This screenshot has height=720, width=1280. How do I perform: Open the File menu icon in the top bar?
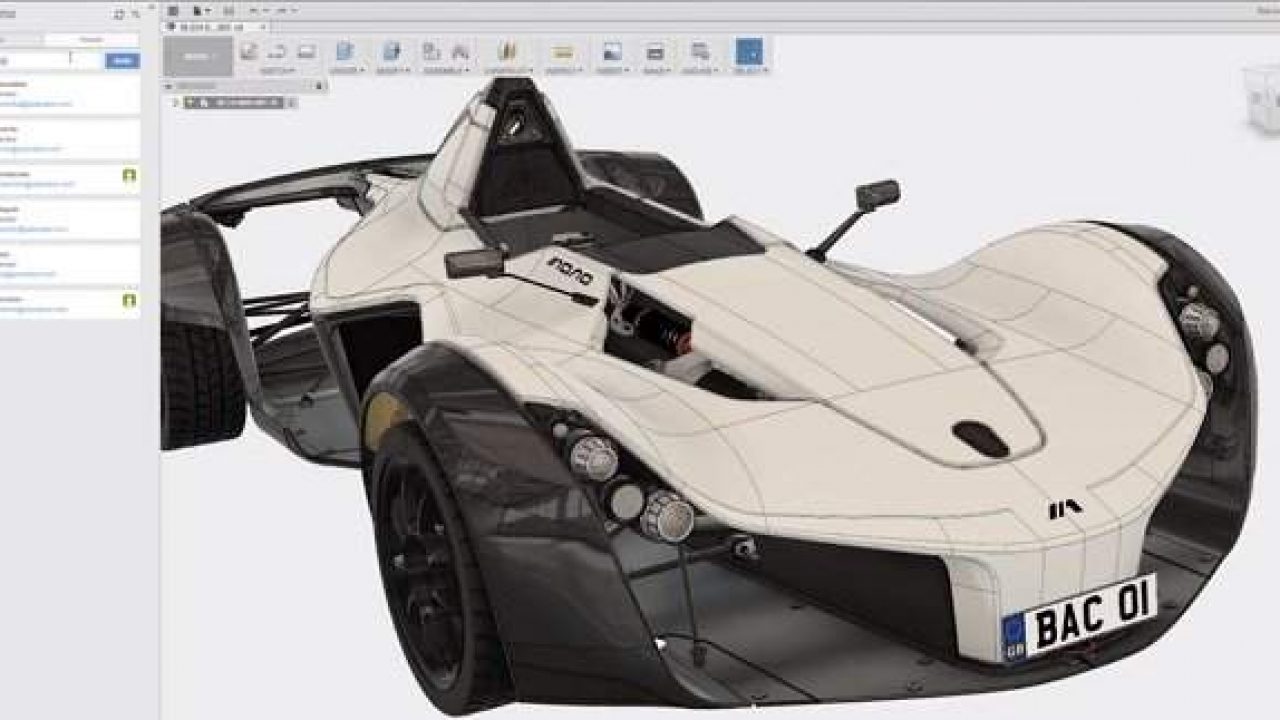point(199,11)
